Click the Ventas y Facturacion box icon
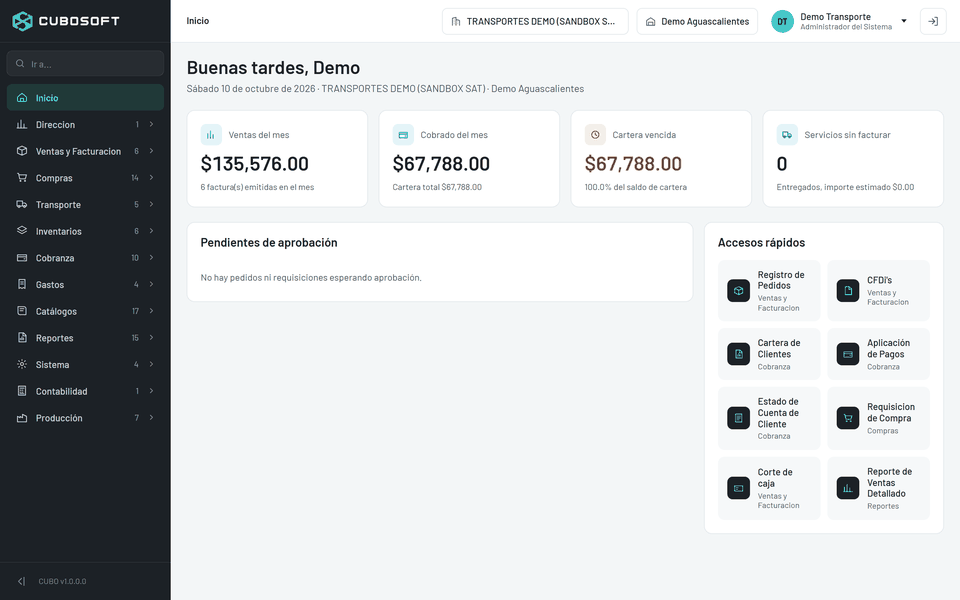Image resolution: width=960 pixels, height=600 pixels. (x=22, y=151)
